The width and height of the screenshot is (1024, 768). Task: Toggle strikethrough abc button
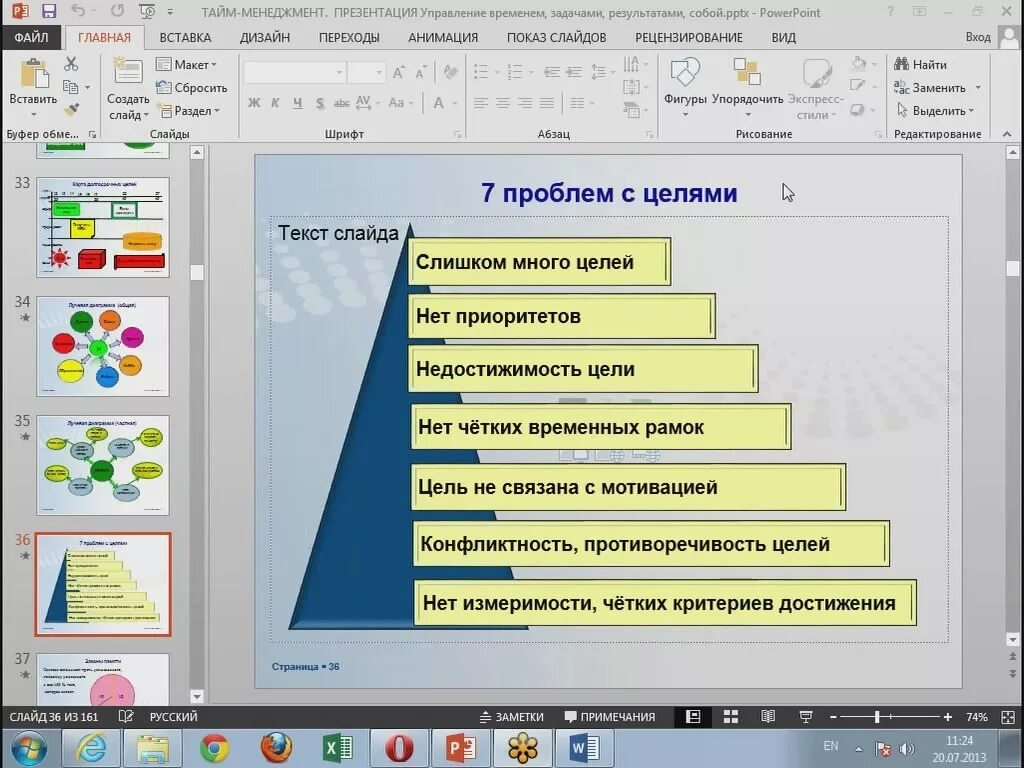coord(342,103)
